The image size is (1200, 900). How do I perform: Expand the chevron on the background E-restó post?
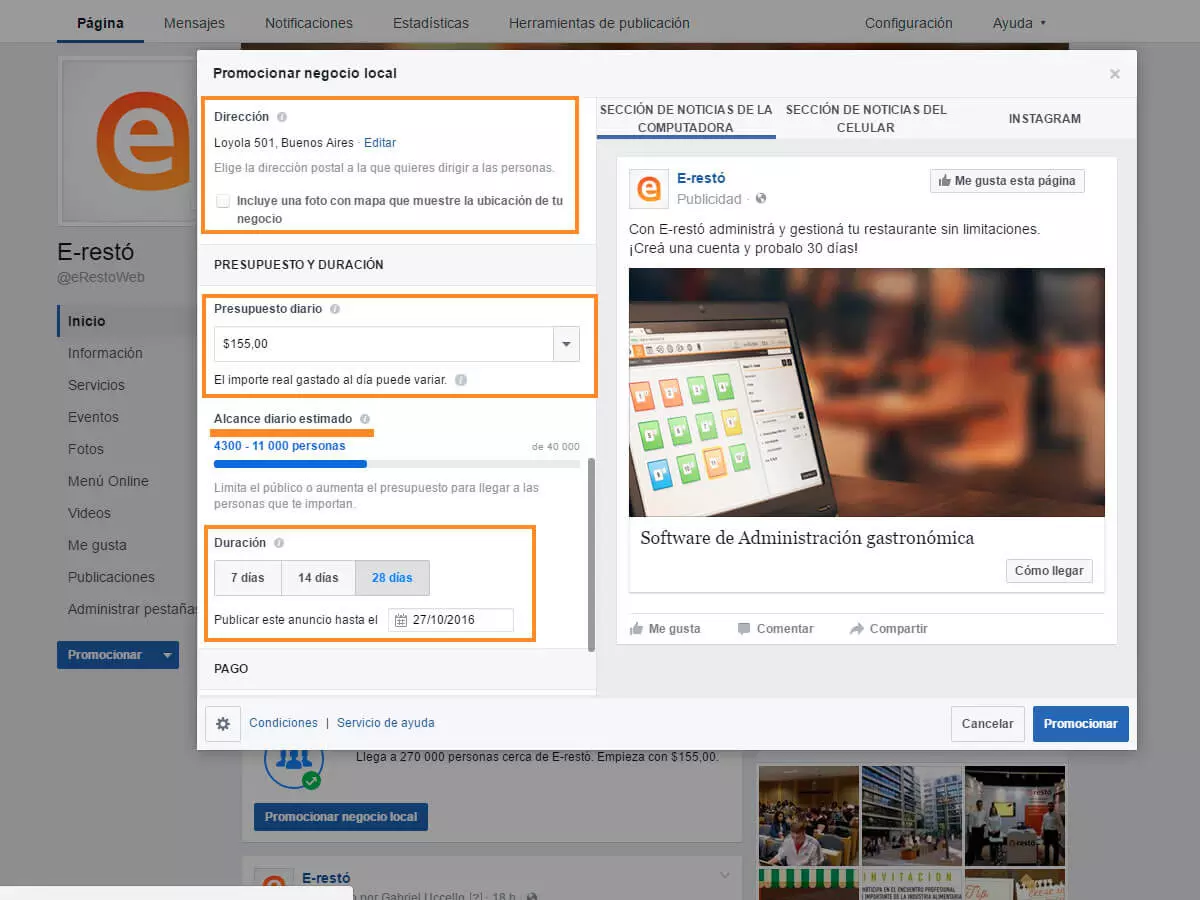click(x=725, y=876)
